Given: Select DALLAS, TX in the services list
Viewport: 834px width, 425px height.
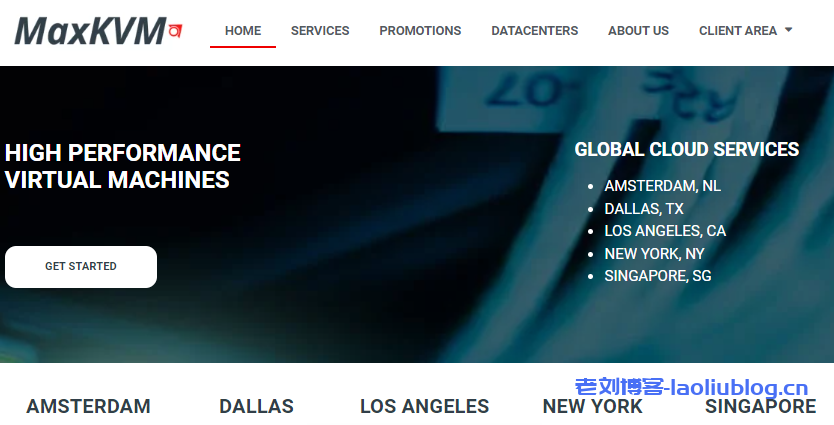Looking at the screenshot, I should pyautogui.click(x=644, y=209).
